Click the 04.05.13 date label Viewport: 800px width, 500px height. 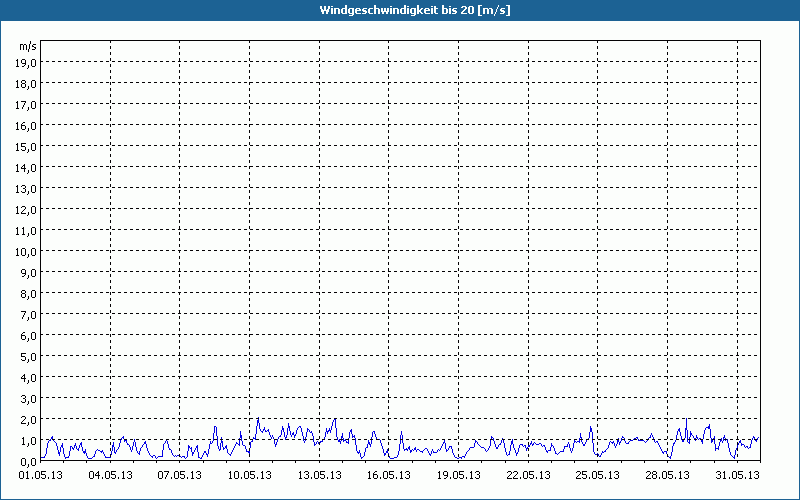coord(110,475)
